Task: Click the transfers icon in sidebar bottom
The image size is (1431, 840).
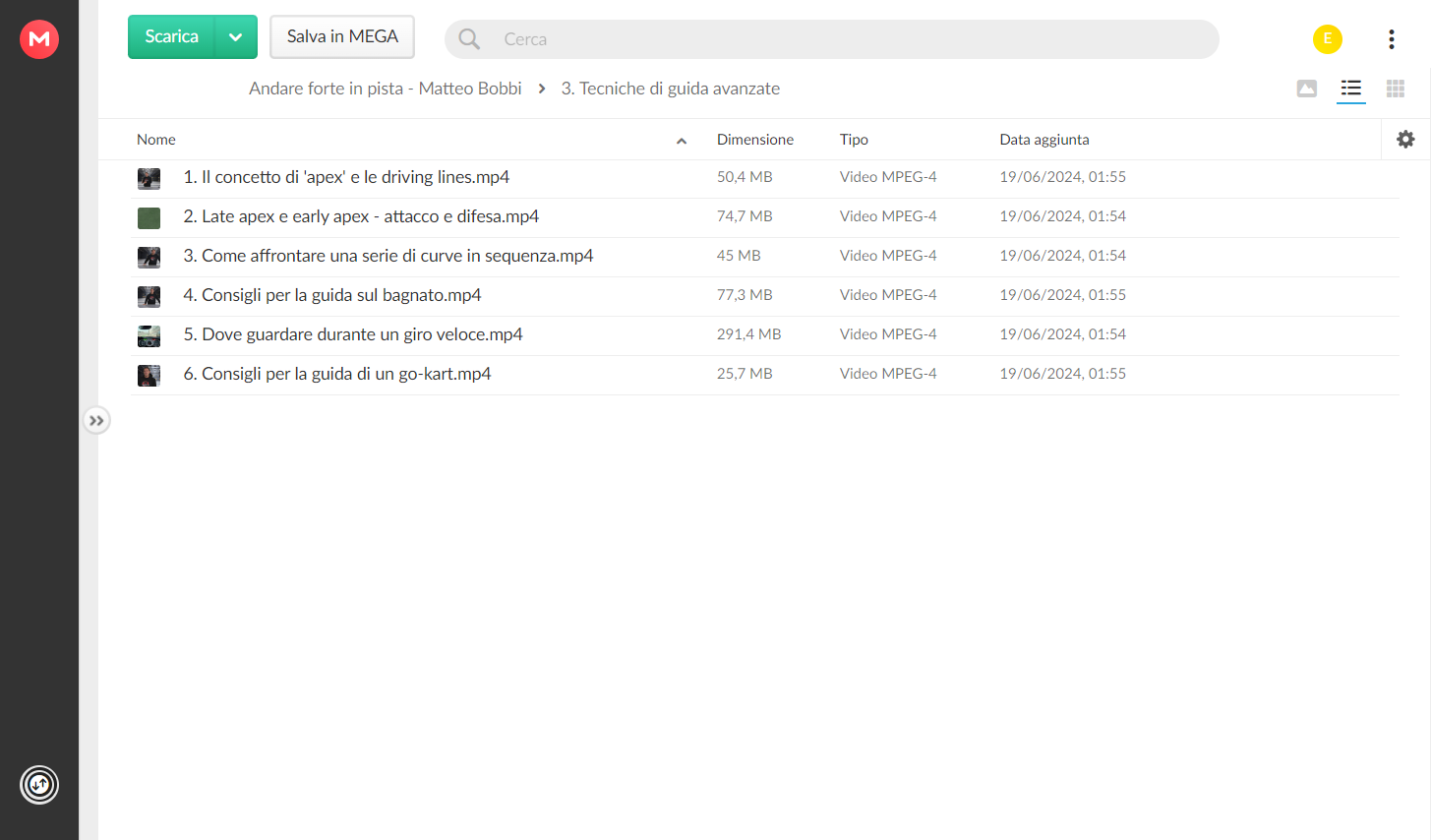Action: [x=39, y=785]
